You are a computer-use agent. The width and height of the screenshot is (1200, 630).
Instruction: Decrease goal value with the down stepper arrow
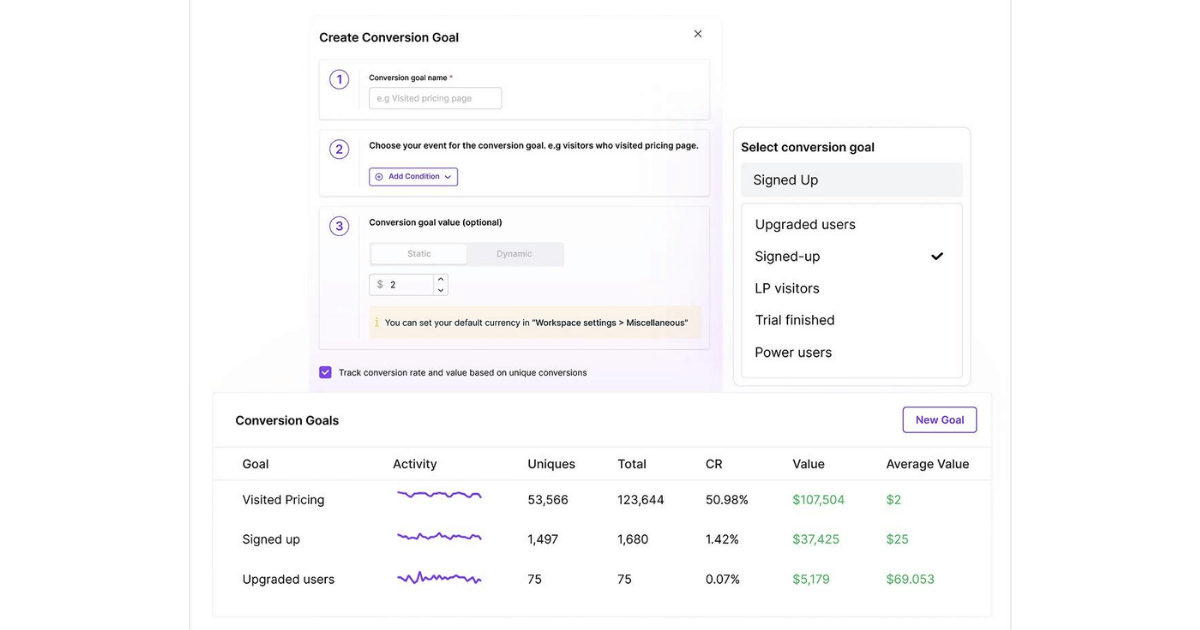tap(440, 290)
